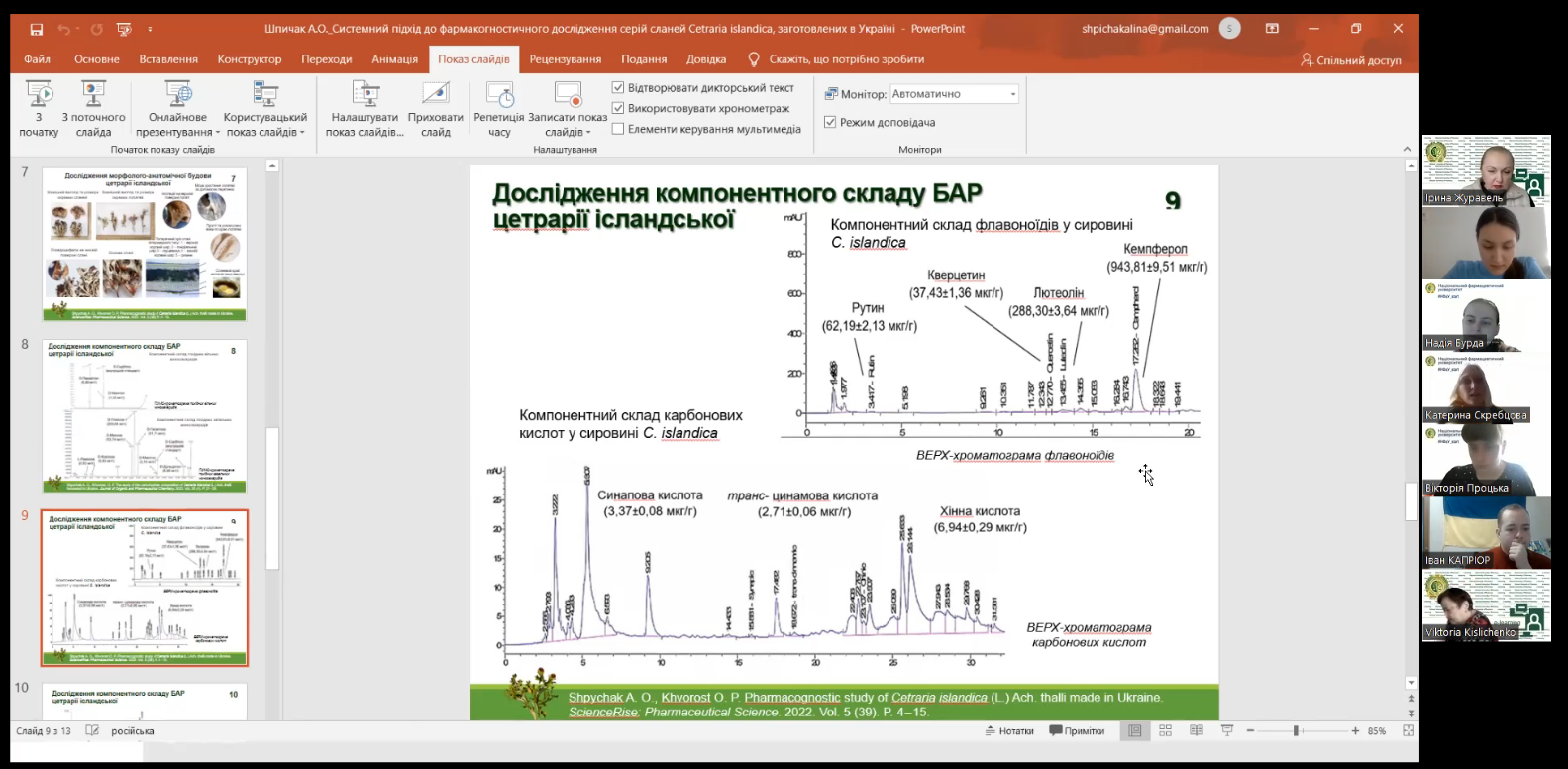This screenshot has height=769, width=1568.
Task: Click the spell check icon in status bar
Action: pos(92,730)
